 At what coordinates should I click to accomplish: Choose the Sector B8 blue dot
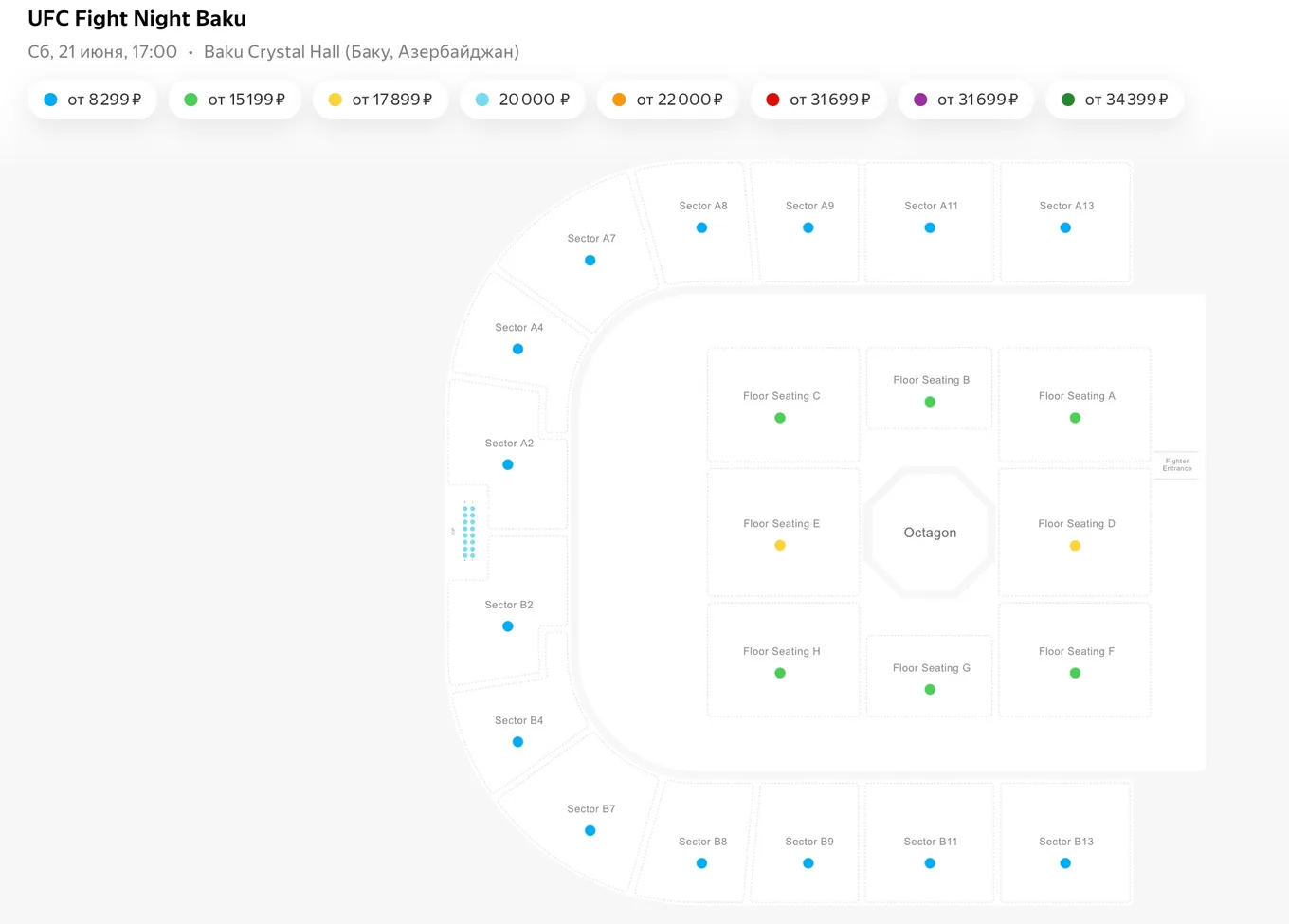(702, 863)
